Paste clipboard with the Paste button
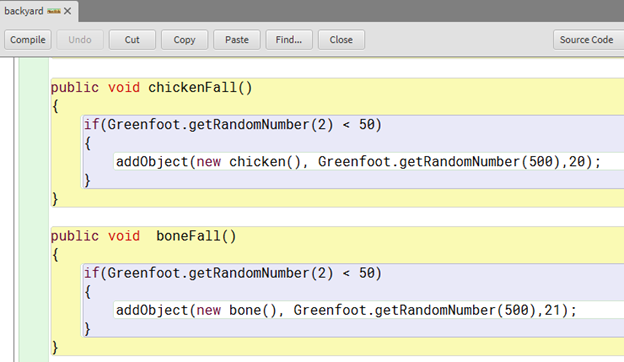624x362 pixels. 237,40
